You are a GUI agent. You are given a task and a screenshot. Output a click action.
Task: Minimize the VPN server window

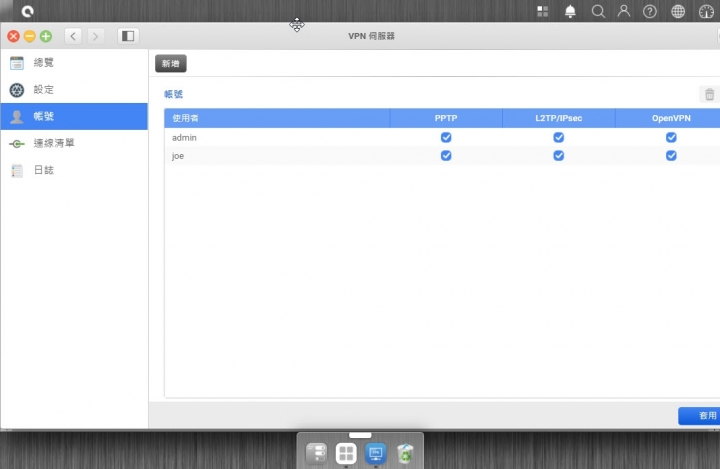tap(29, 36)
